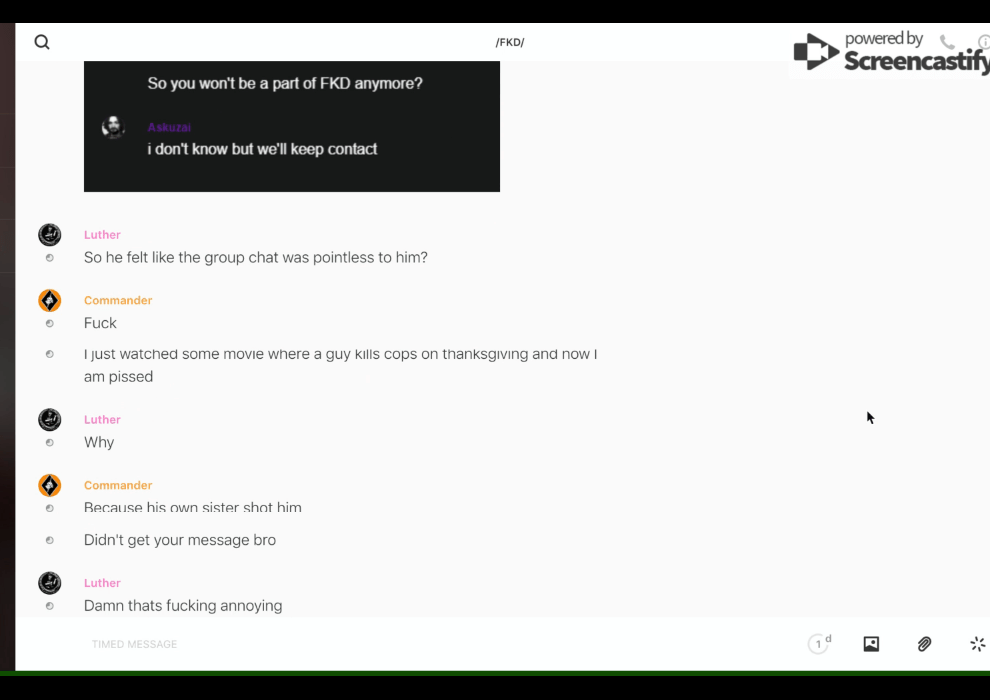Screen dimensions: 990x700
Task: Toggle the 1d timed message timer
Action: click(x=819, y=644)
